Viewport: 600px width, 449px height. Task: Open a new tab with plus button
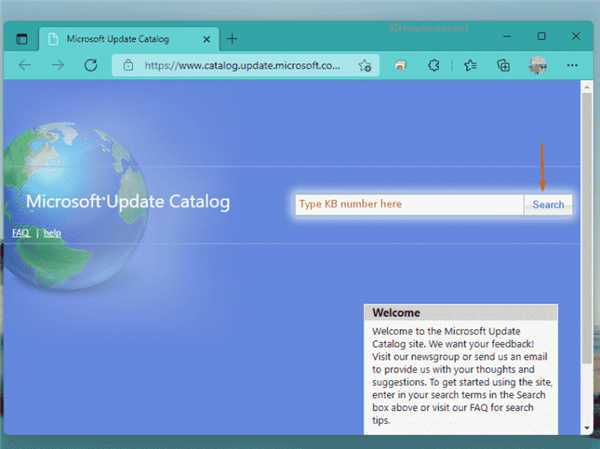pos(232,39)
